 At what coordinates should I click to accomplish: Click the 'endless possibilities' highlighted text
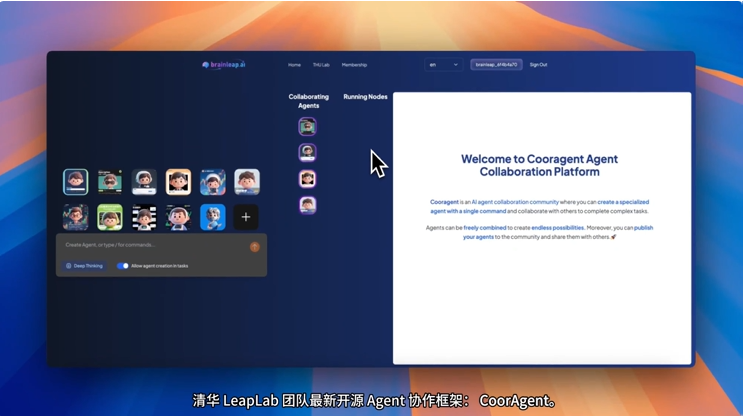point(558,228)
